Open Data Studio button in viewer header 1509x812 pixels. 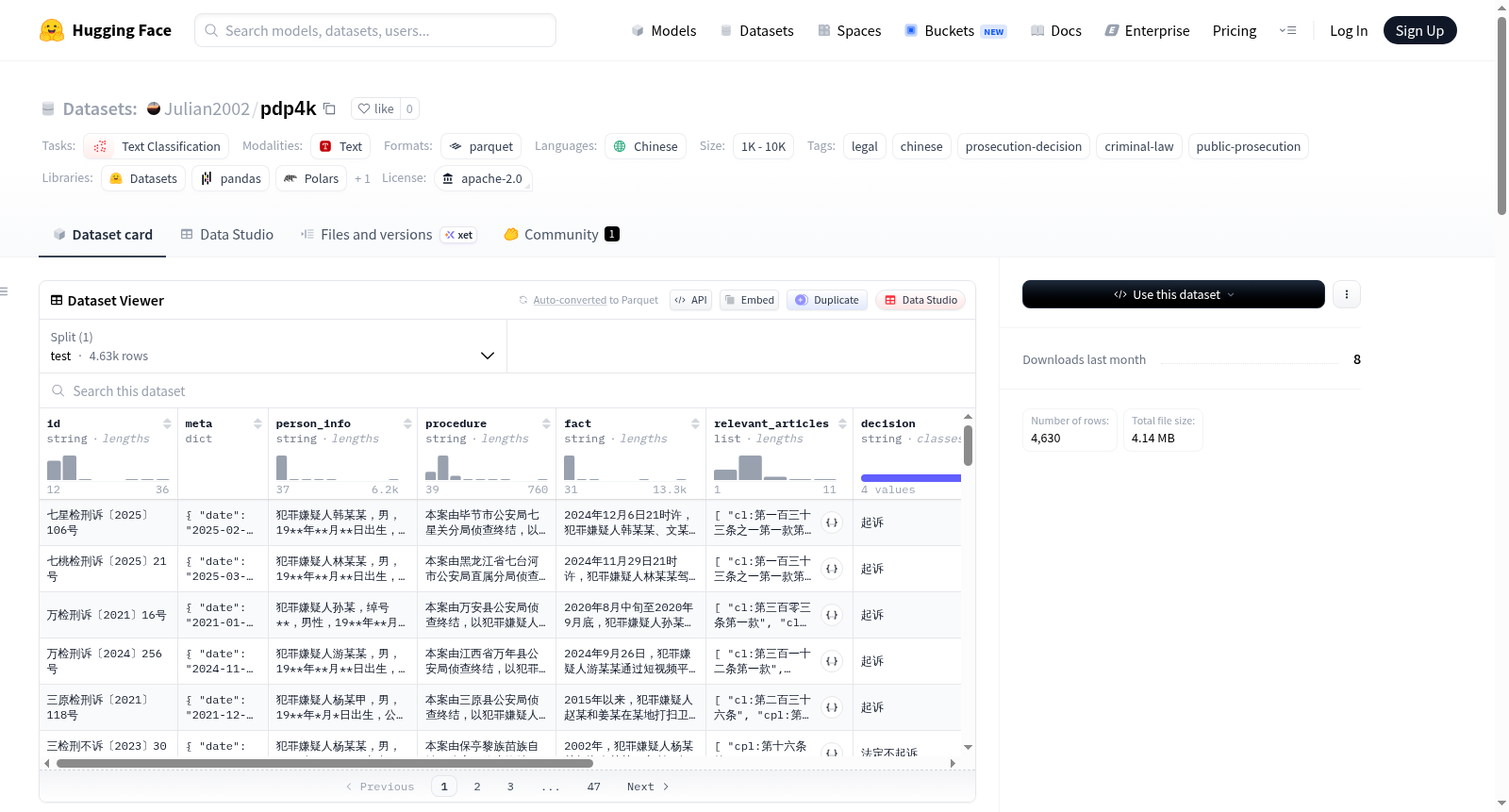(920, 300)
